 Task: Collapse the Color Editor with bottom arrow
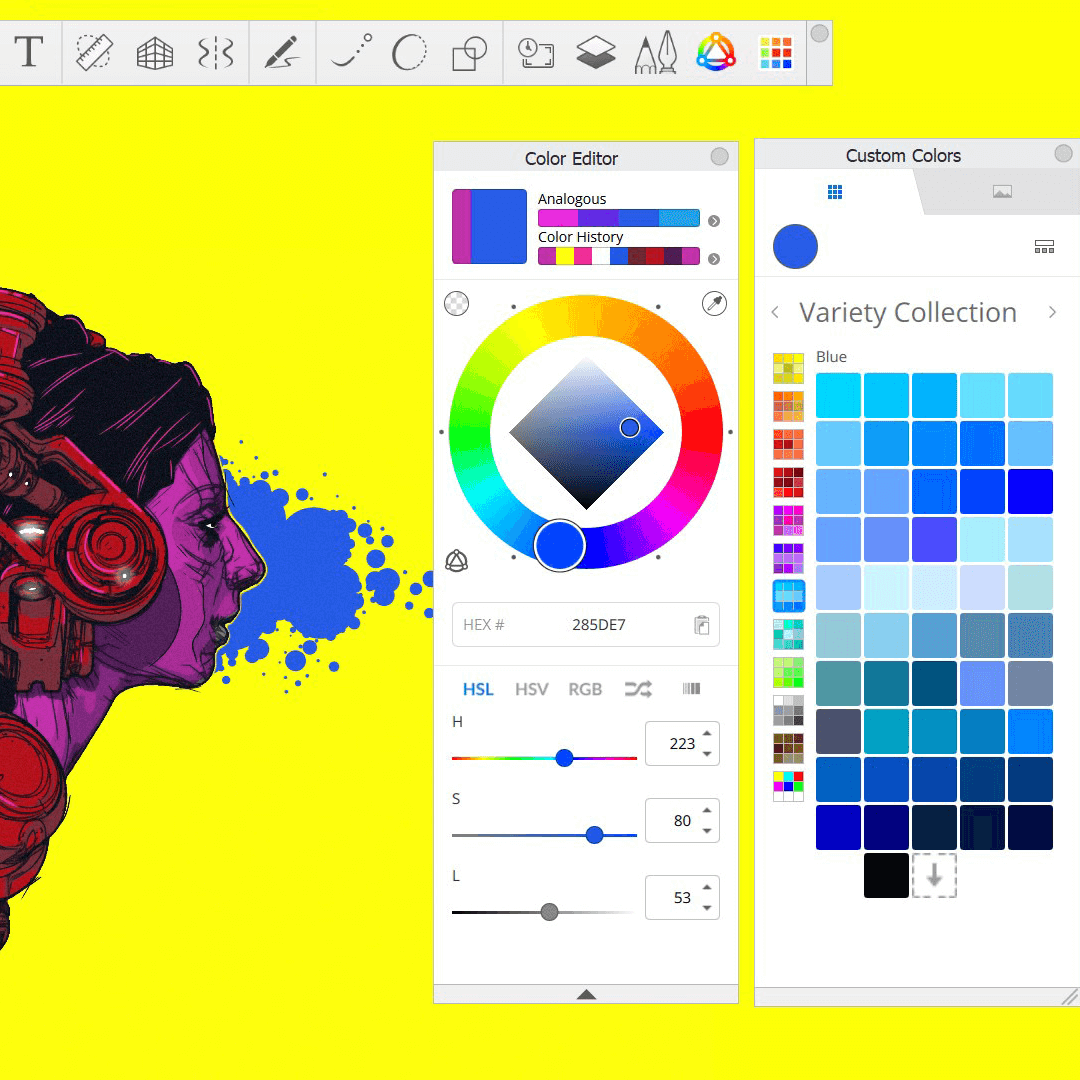(586, 994)
